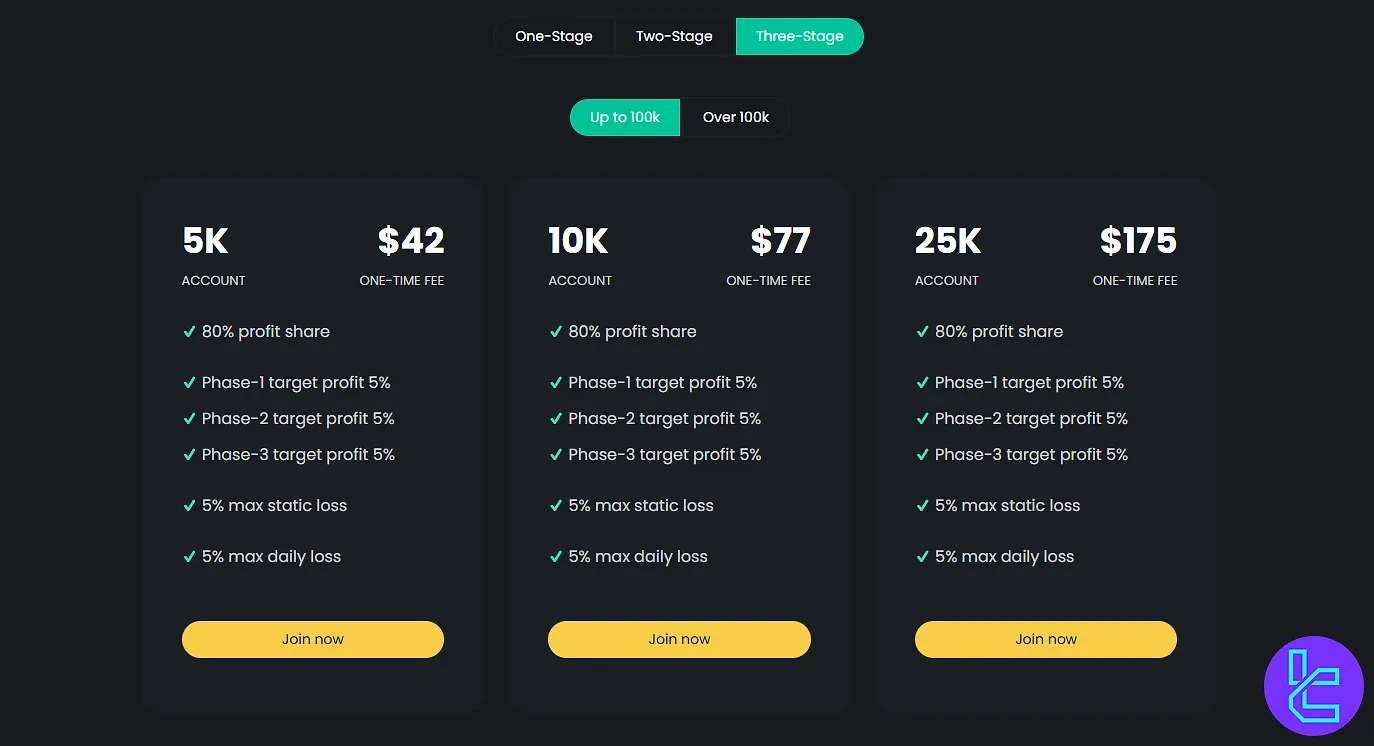1374x746 pixels.
Task: Switch to the One-Stage tab
Action: (554, 36)
